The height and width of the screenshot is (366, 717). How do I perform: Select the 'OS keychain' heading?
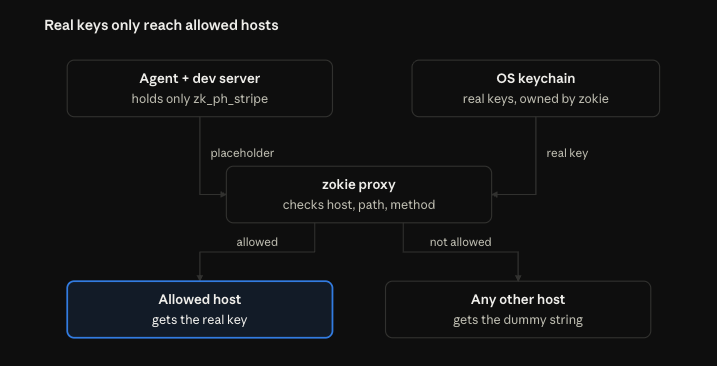(x=536, y=78)
